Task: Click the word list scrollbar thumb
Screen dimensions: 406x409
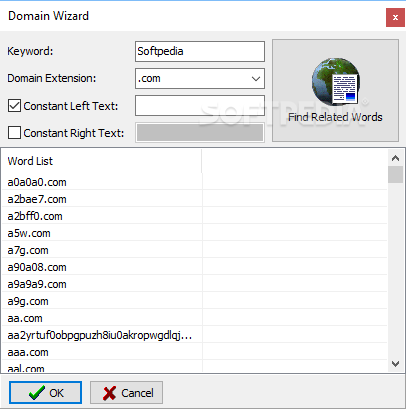Action: coord(395,175)
